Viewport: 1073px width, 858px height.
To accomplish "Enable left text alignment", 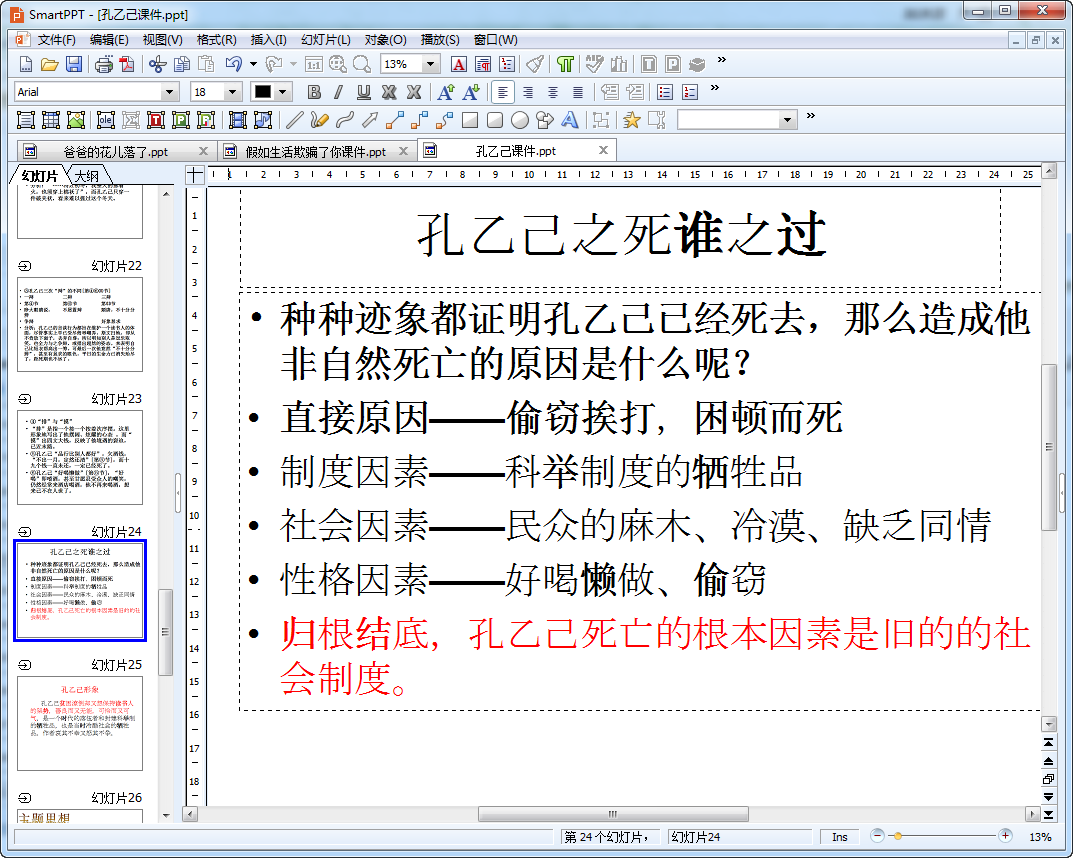I will tap(503, 92).
